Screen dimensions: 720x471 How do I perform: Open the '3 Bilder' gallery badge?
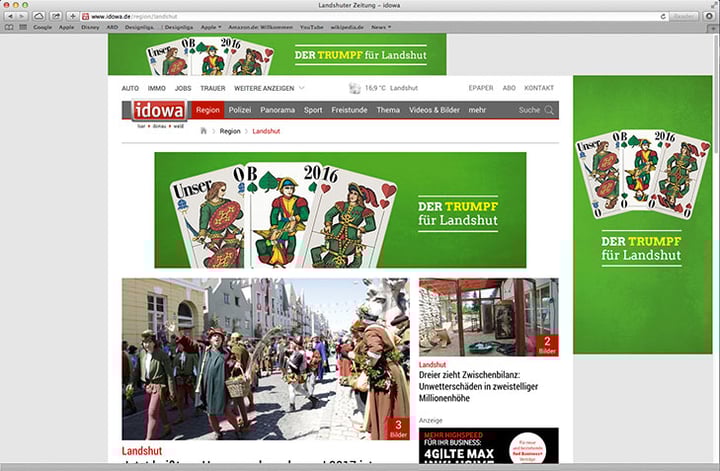click(398, 428)
